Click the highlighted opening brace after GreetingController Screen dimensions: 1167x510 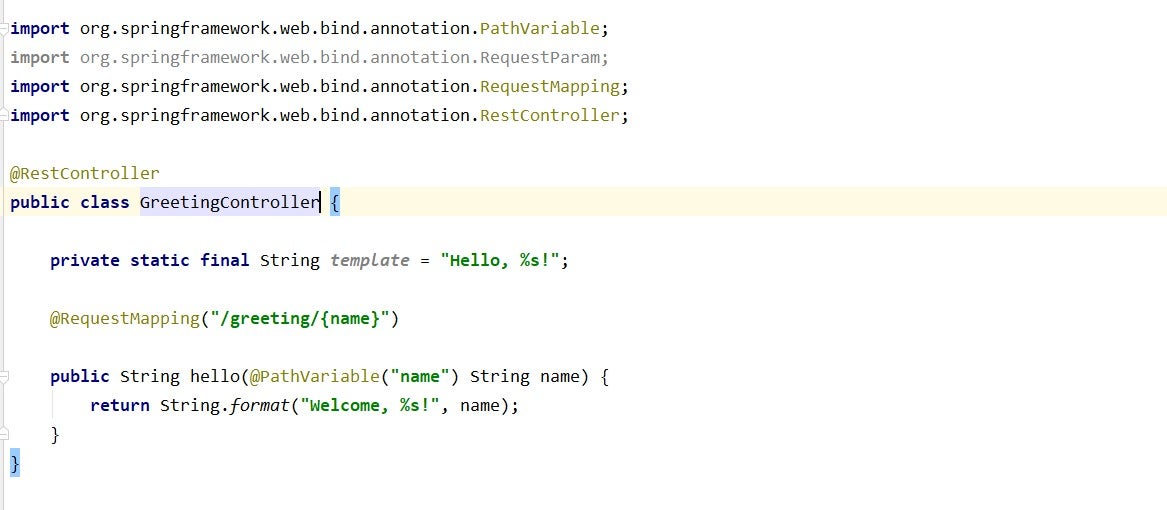[335, 202]
